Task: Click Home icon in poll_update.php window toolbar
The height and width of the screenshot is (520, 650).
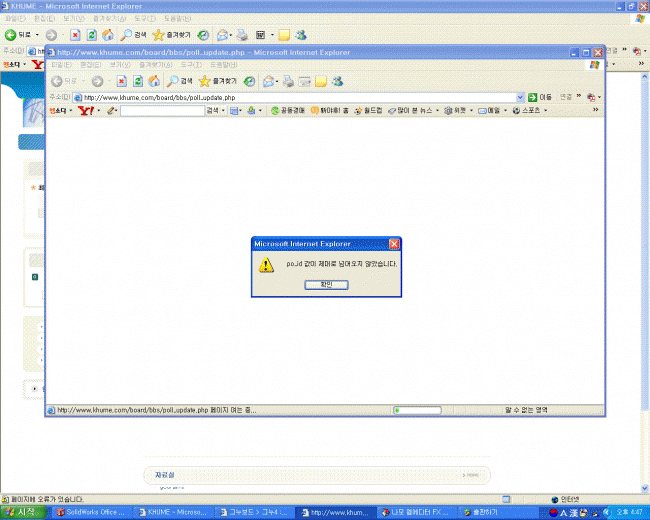Action: pos(154,81)
